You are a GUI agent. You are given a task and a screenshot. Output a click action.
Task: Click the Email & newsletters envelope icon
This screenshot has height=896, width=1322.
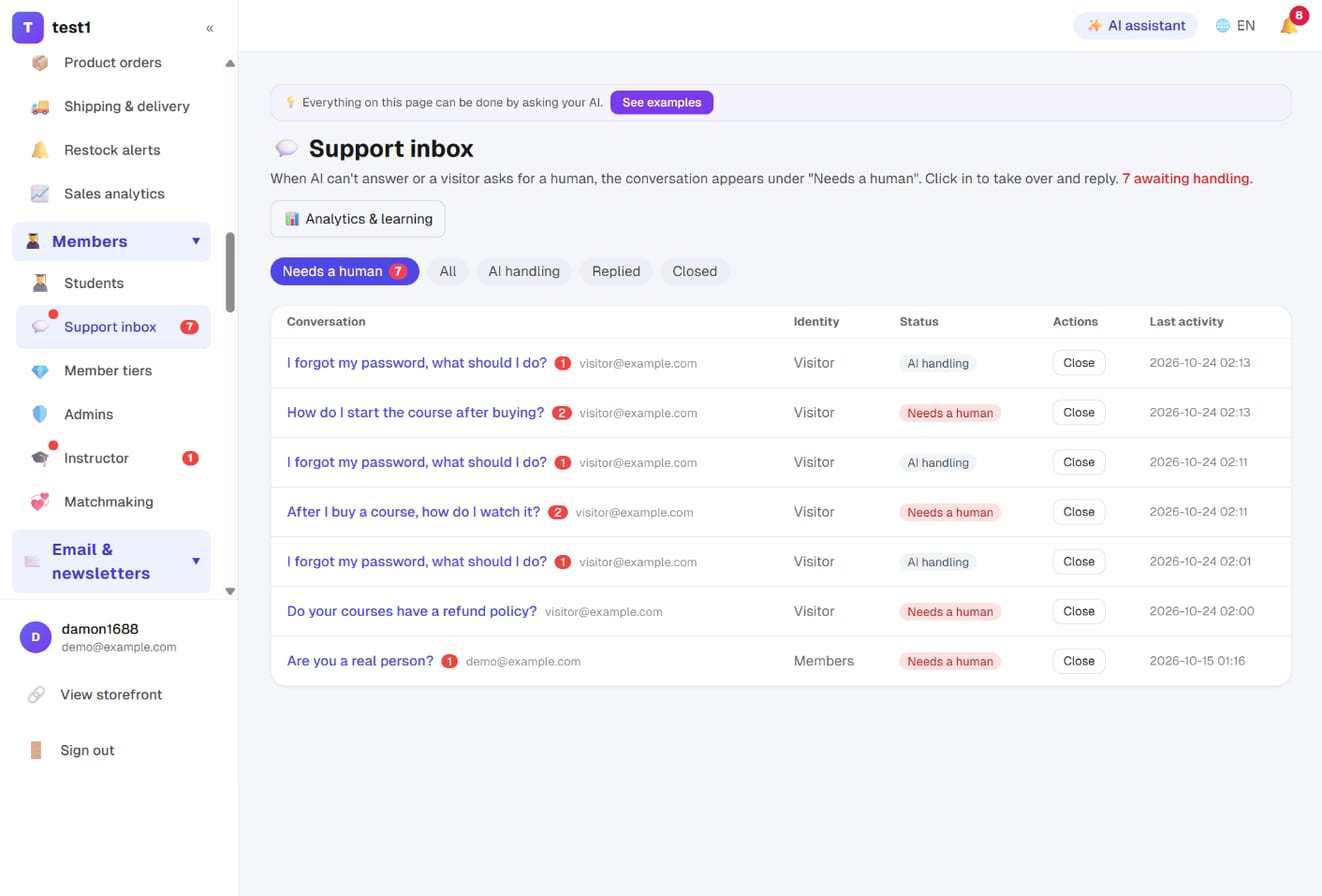(33, 561)
